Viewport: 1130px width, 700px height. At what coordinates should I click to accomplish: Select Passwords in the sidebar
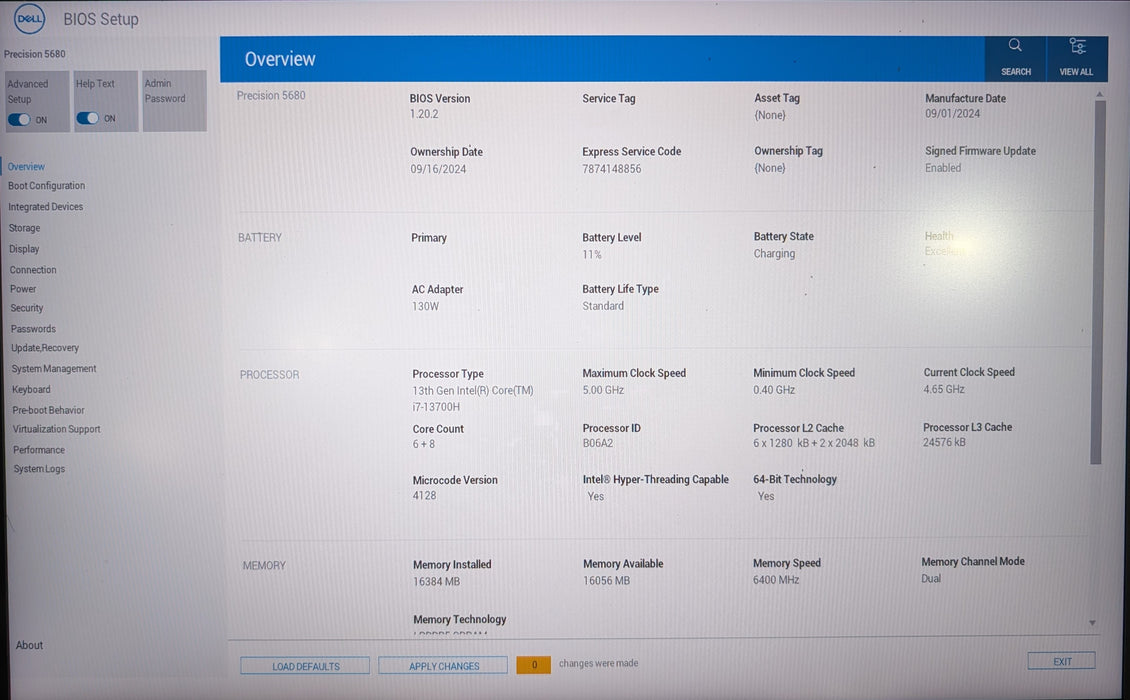tap(33, 329)
